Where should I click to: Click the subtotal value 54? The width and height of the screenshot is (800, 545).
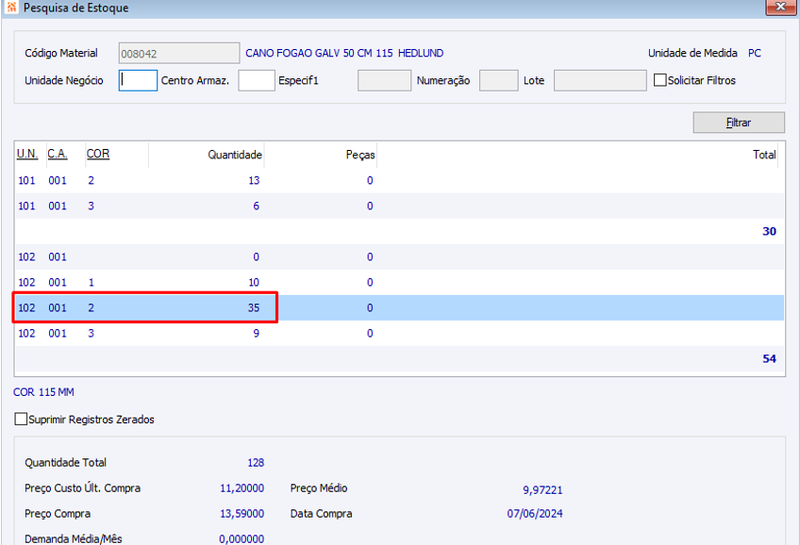pos(769,359)
